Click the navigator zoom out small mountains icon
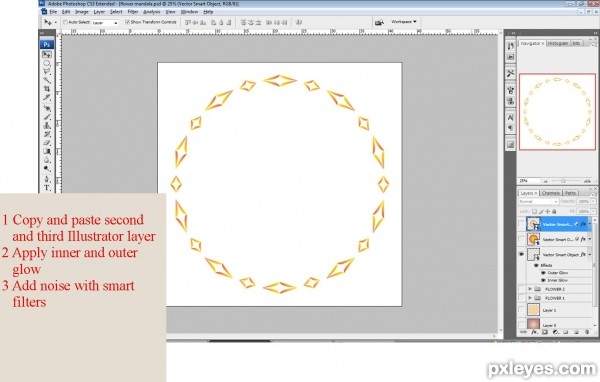This screenshot has width=600, height=382. [x=546, y=181]
